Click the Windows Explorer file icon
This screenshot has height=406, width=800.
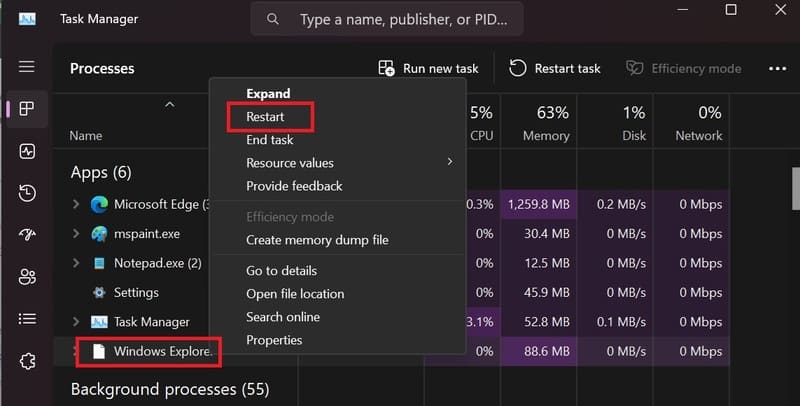pyautogui.click(x=99, y=351)
